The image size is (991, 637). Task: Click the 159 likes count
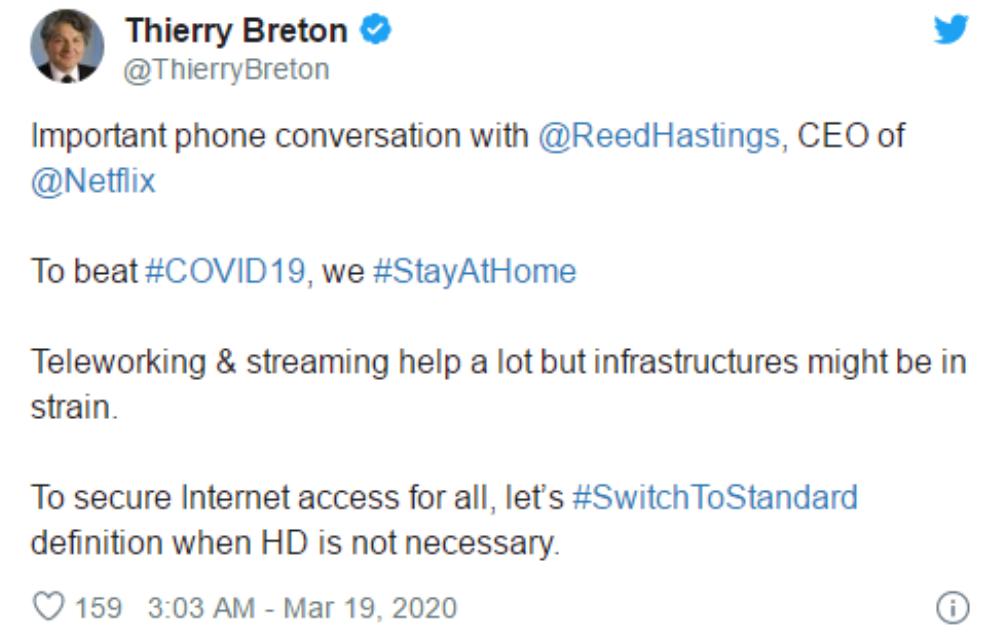pos(98,608)
